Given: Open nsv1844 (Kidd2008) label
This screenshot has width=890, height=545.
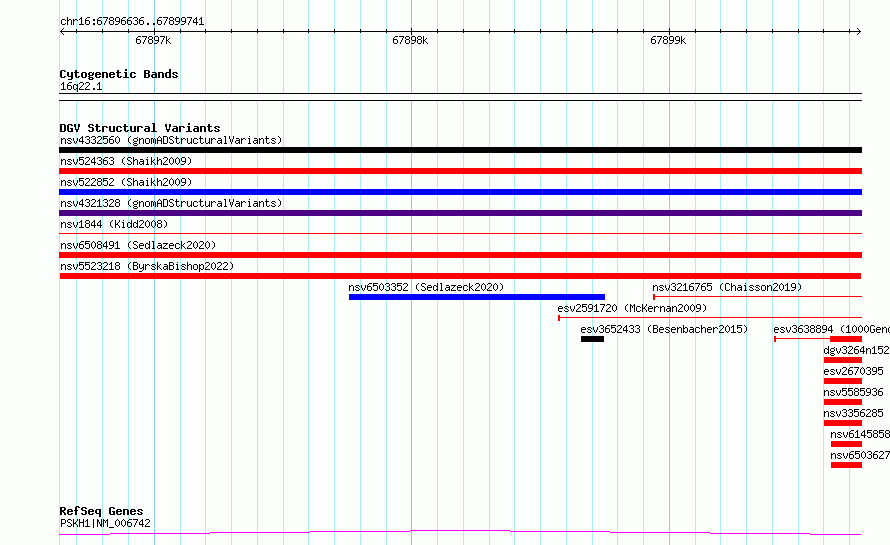Looking at the screenshot, I should click(114, 224).
